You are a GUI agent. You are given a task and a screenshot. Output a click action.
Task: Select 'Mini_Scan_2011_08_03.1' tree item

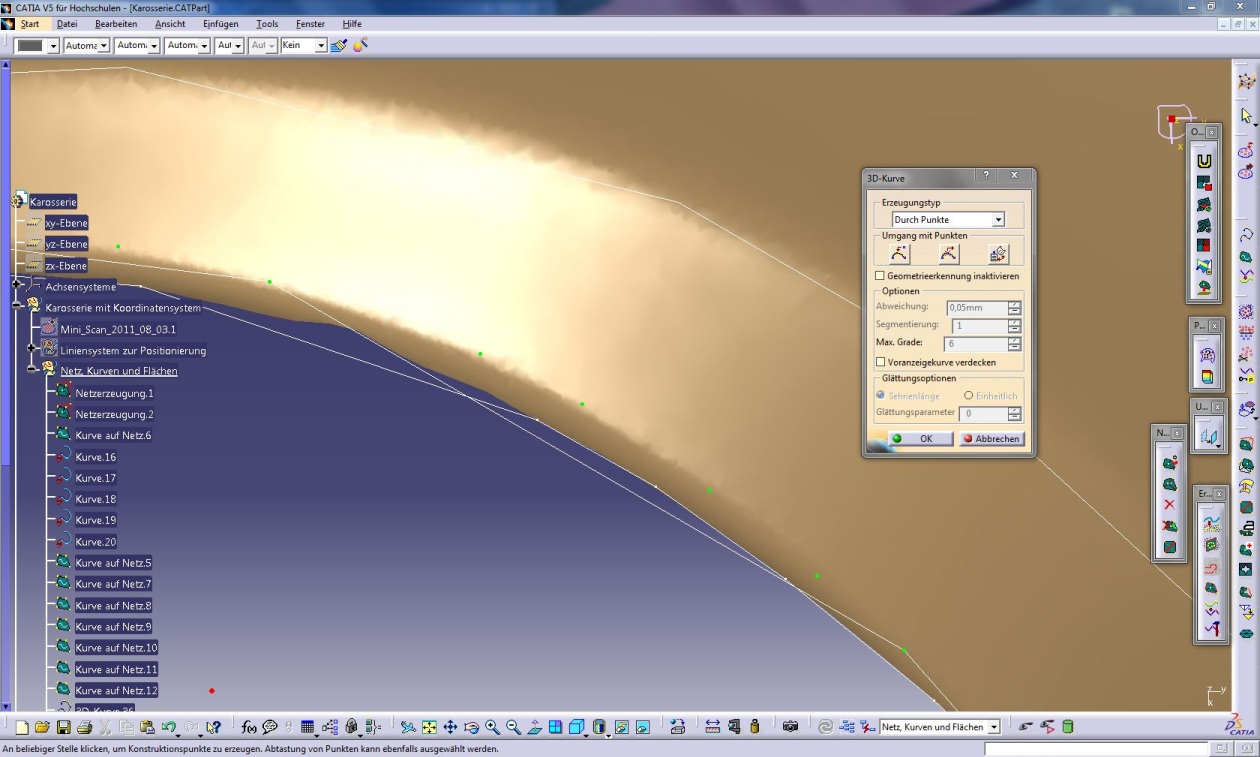tap(118, 329)
